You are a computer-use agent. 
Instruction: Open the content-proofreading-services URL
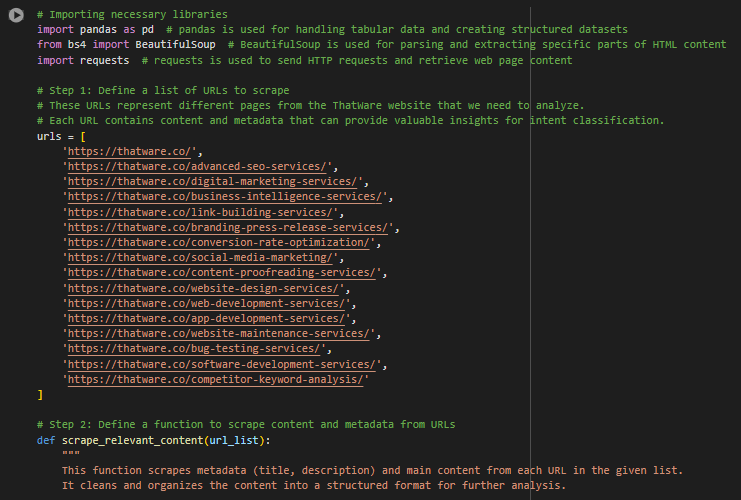222,273
